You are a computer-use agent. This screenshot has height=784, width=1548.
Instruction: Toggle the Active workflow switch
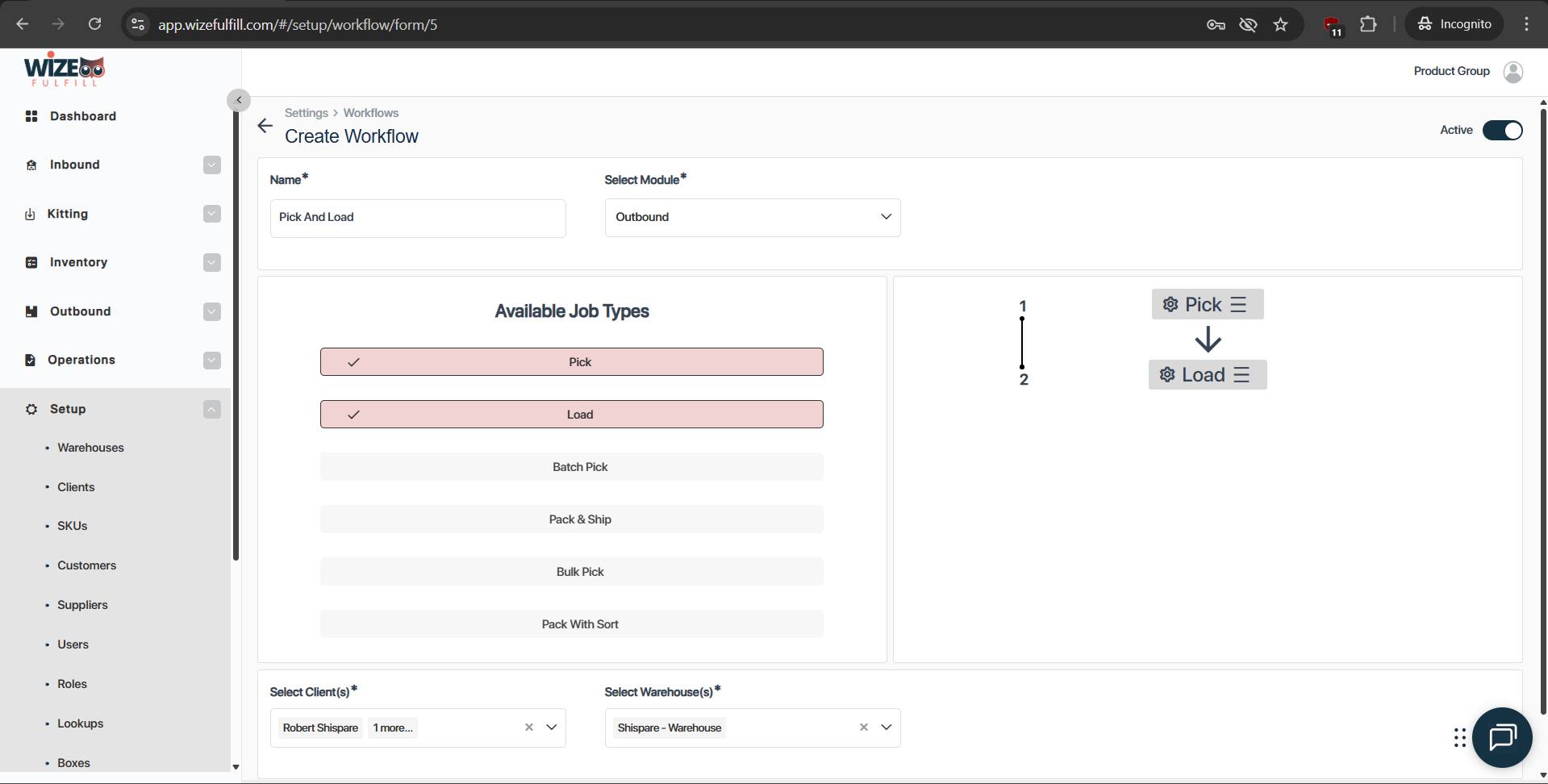pyautogui.click(x=1503, y=130)
